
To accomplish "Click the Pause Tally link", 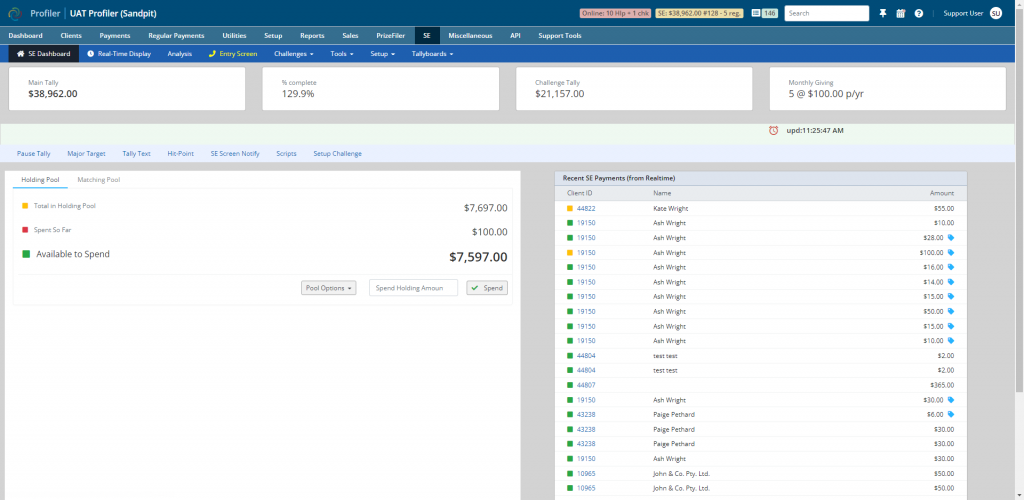I will 34,153.
